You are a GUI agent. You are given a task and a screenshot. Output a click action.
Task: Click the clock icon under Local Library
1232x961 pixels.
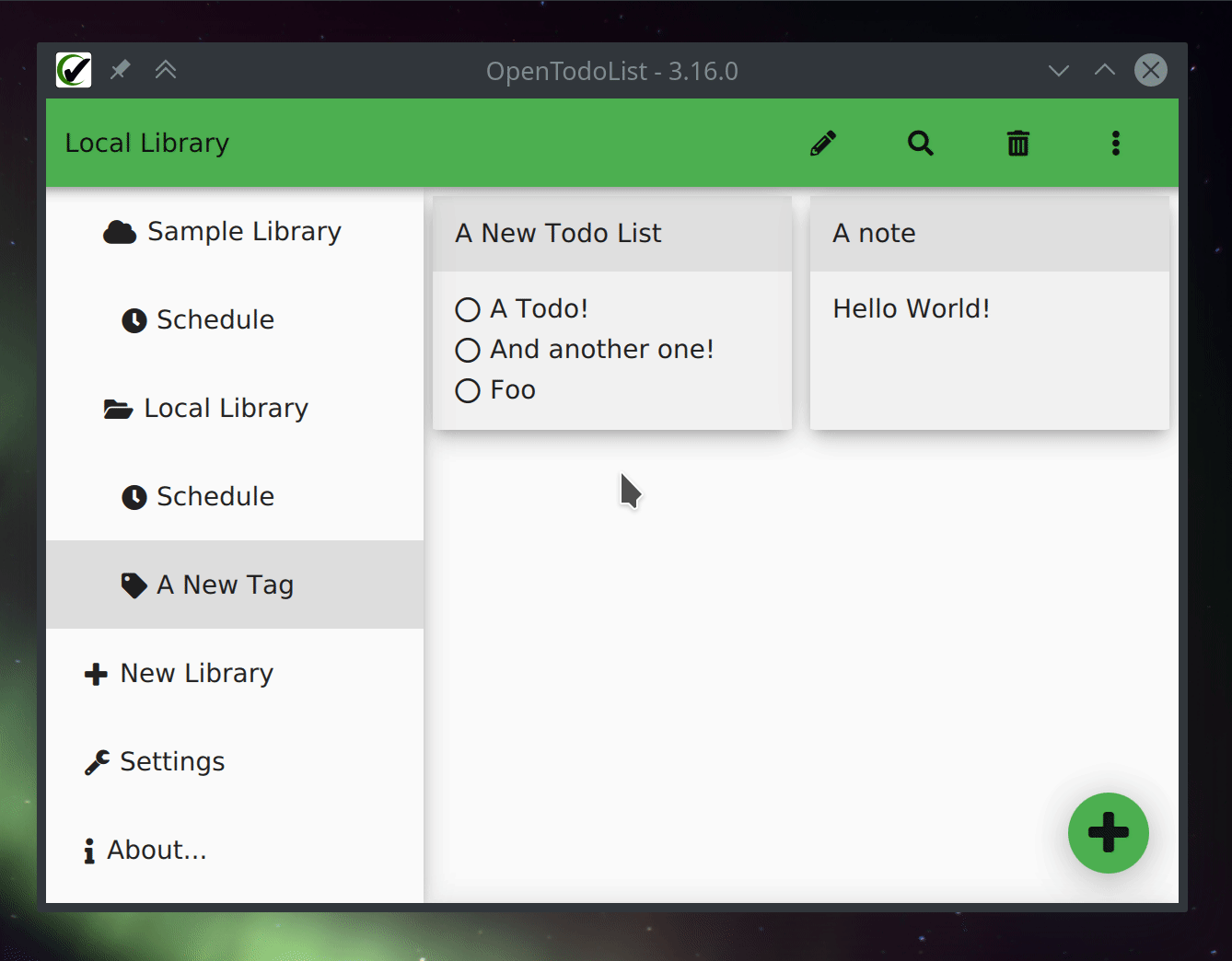pos(134,497)
